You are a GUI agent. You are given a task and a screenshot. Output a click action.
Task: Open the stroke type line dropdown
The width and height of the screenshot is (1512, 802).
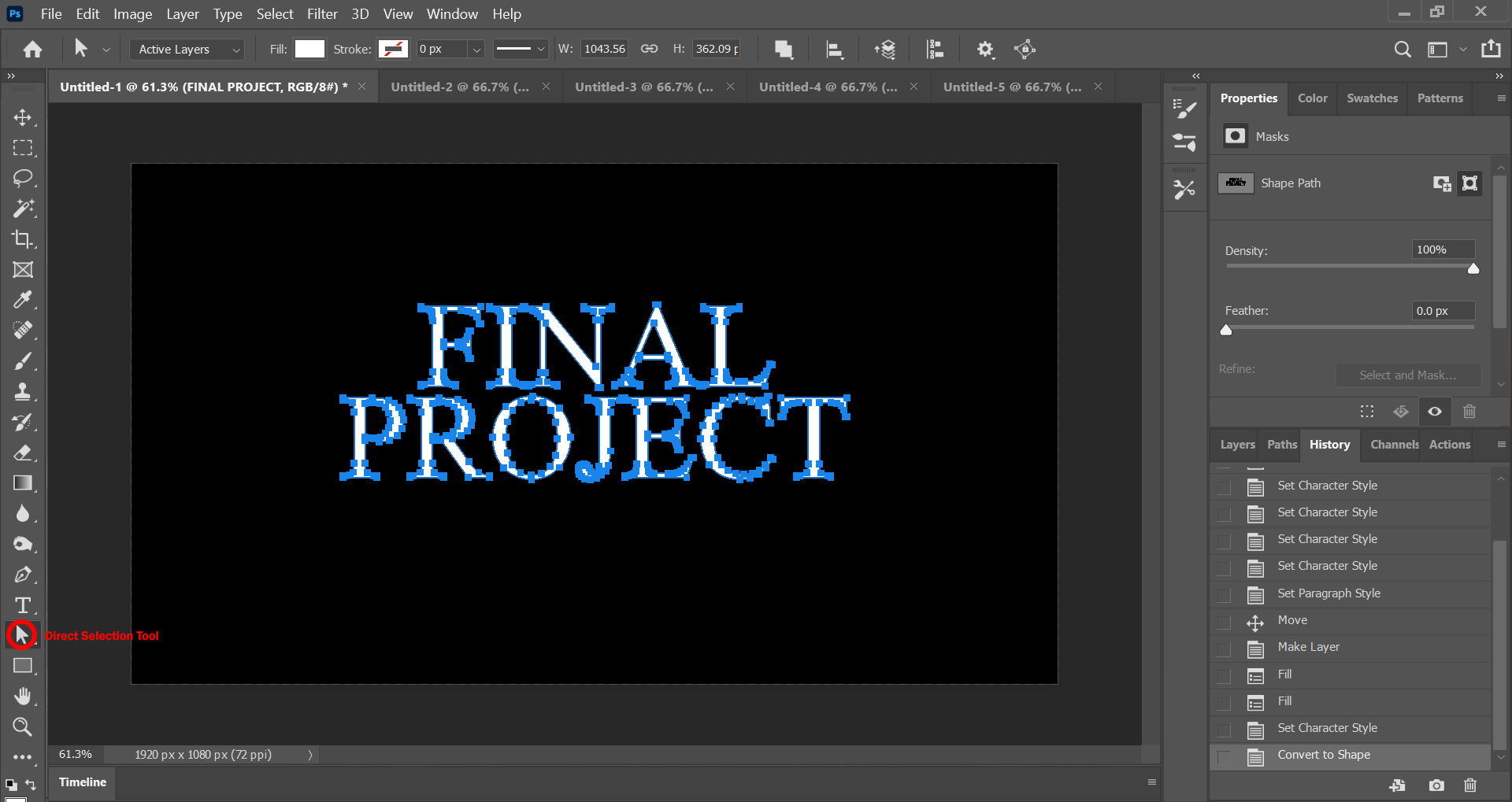pyautogui.click(x=521, y=49)
